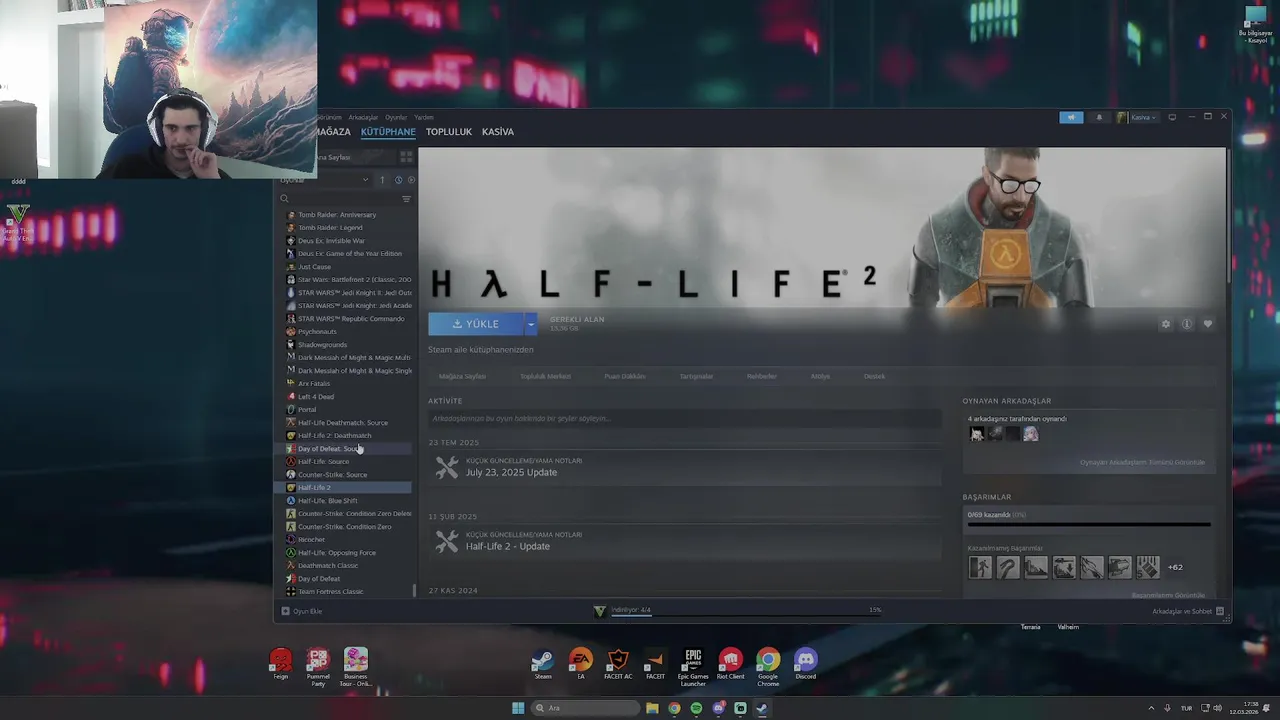Screen dimensions: 1280x720
Task: Open the dropdown arrow beside YÜKLE
Action: (x=531, y=324)
